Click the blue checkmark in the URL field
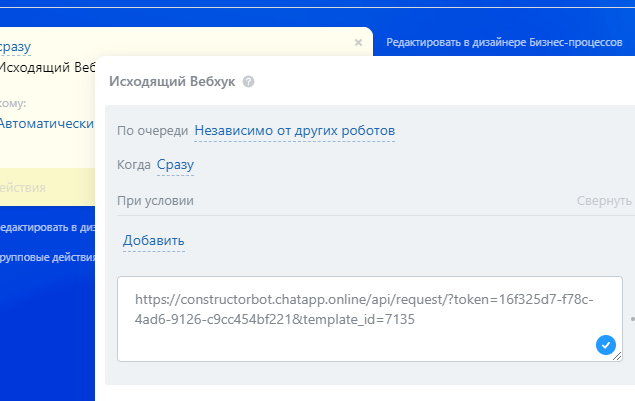The height and width of the screenshot is (401, 635). (x=604, y=345)
